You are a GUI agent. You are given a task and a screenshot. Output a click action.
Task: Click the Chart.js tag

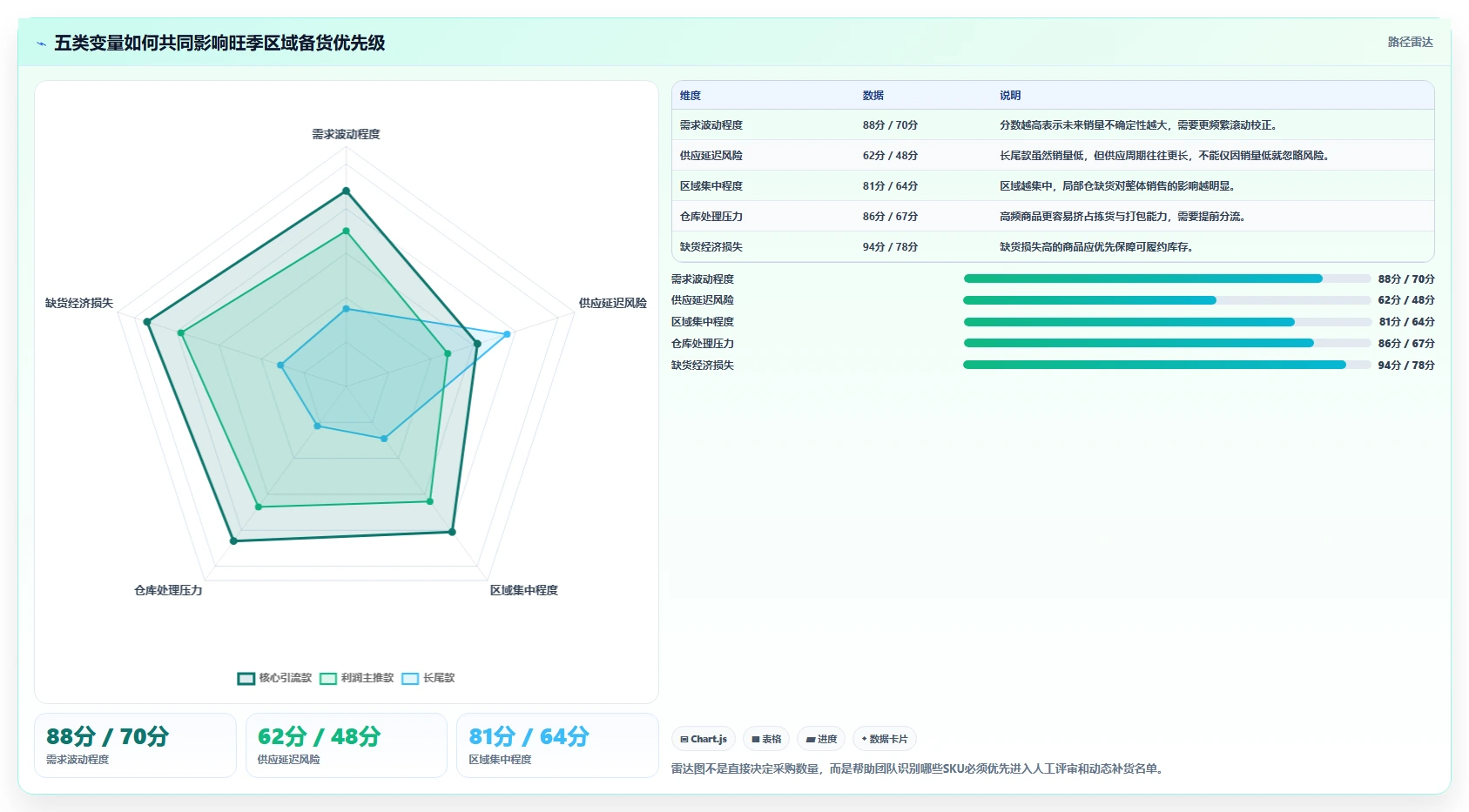coord(704,739)
